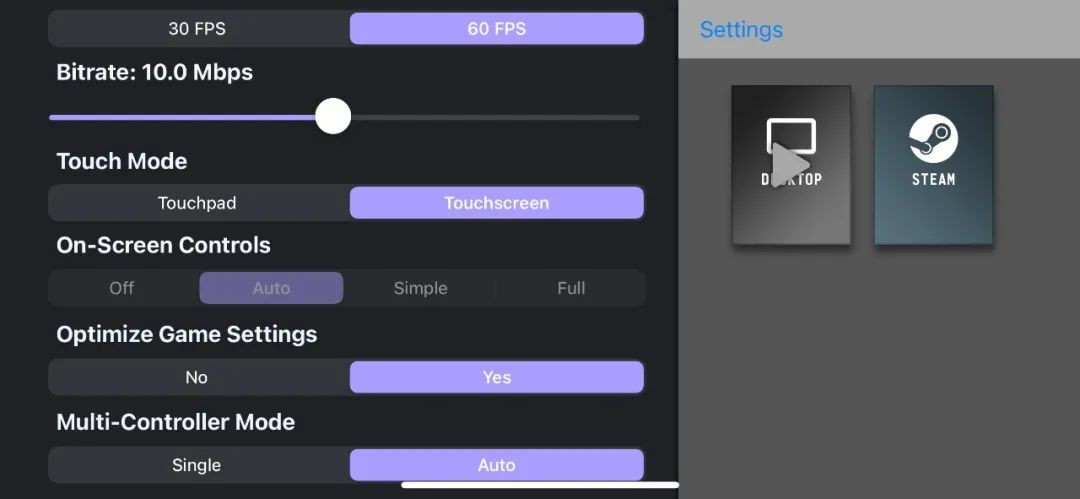Switch touch mode to Touchscreen

tap(496, 203)
